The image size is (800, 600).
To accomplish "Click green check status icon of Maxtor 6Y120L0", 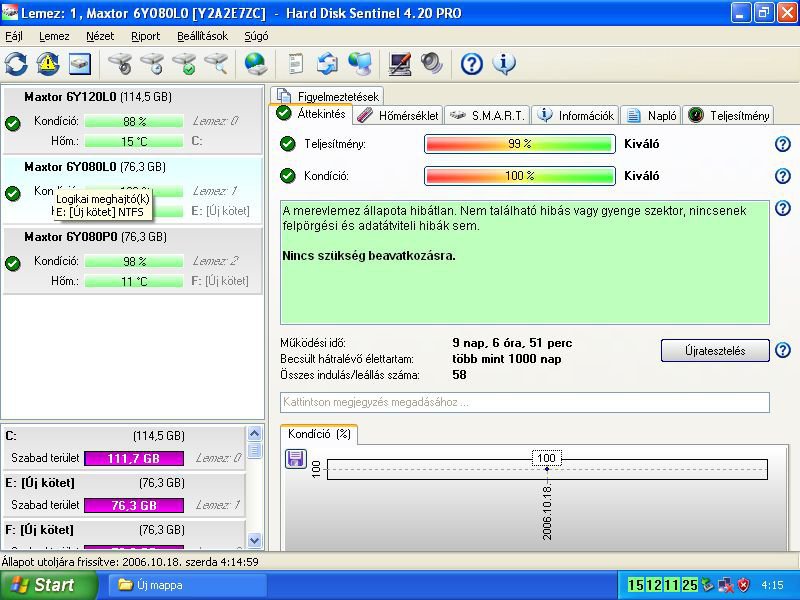I will [13, 123].
